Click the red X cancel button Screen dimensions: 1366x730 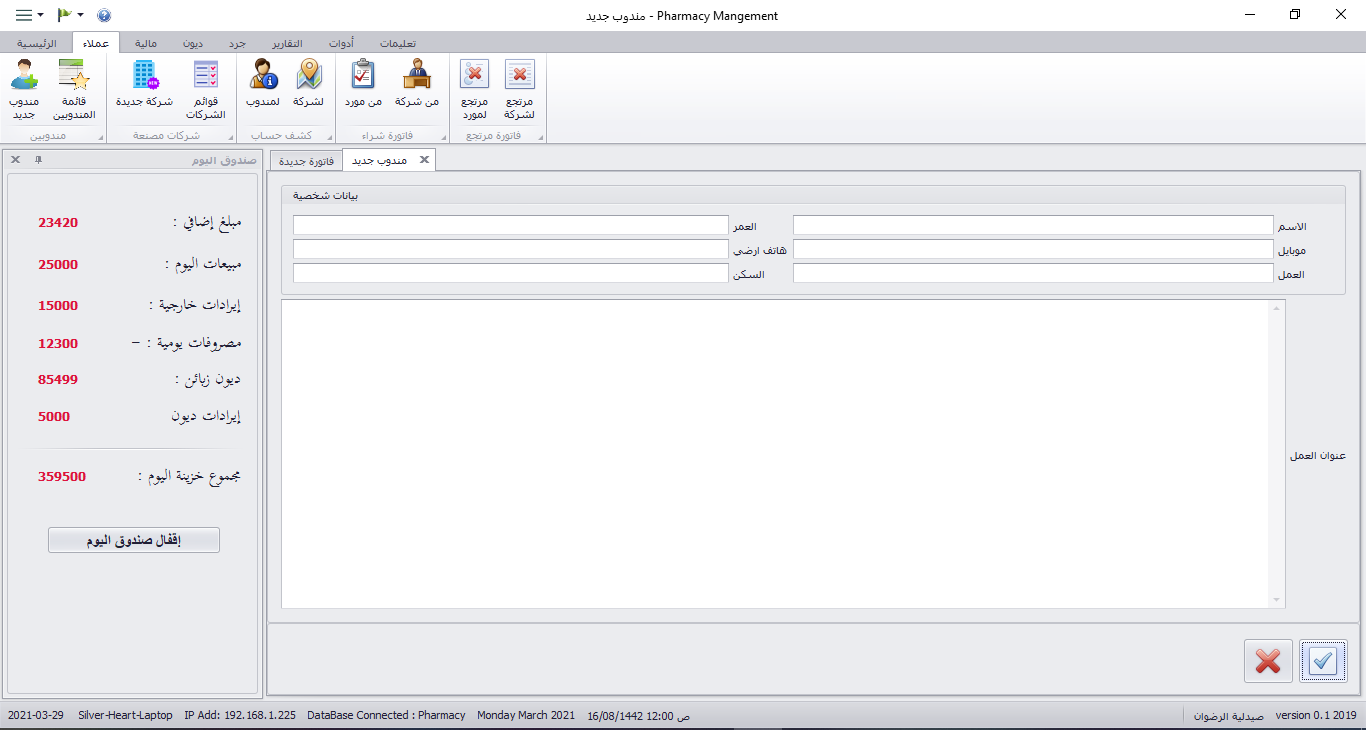point(1268,661)
